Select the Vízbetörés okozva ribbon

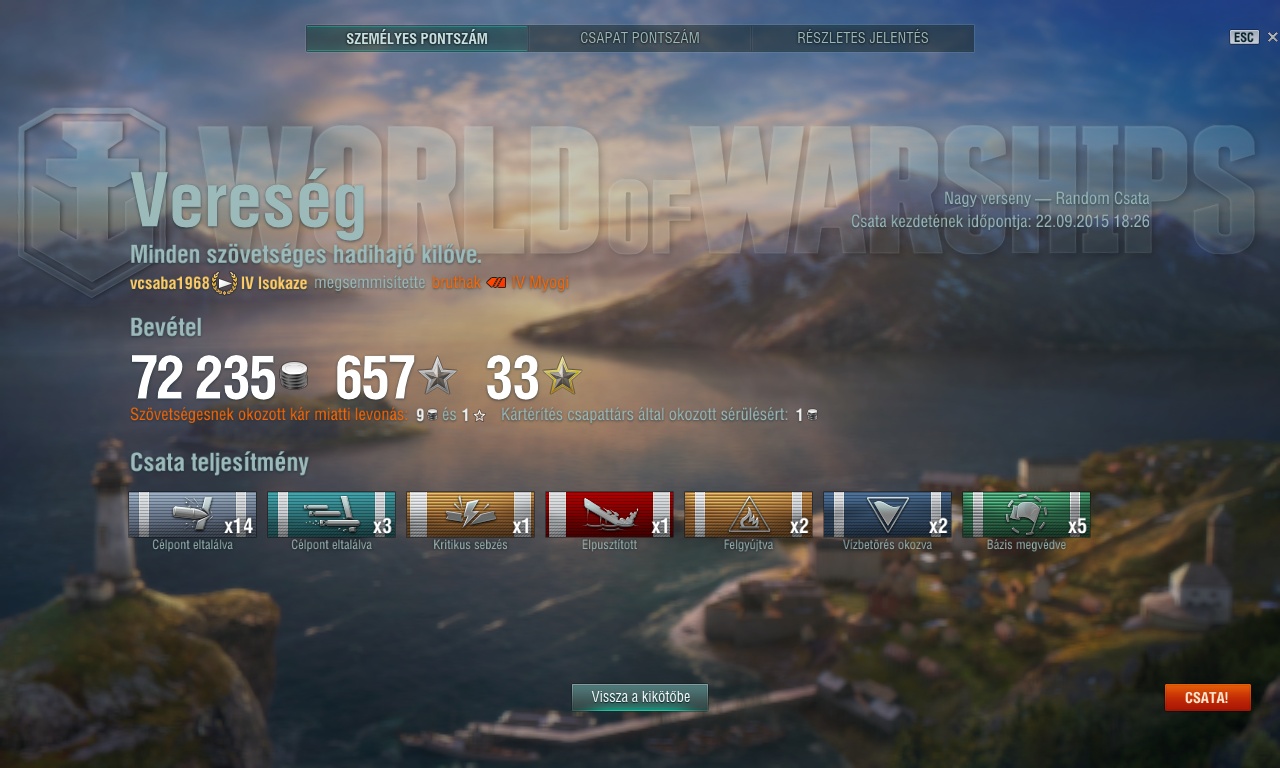[x=887, y=514]
